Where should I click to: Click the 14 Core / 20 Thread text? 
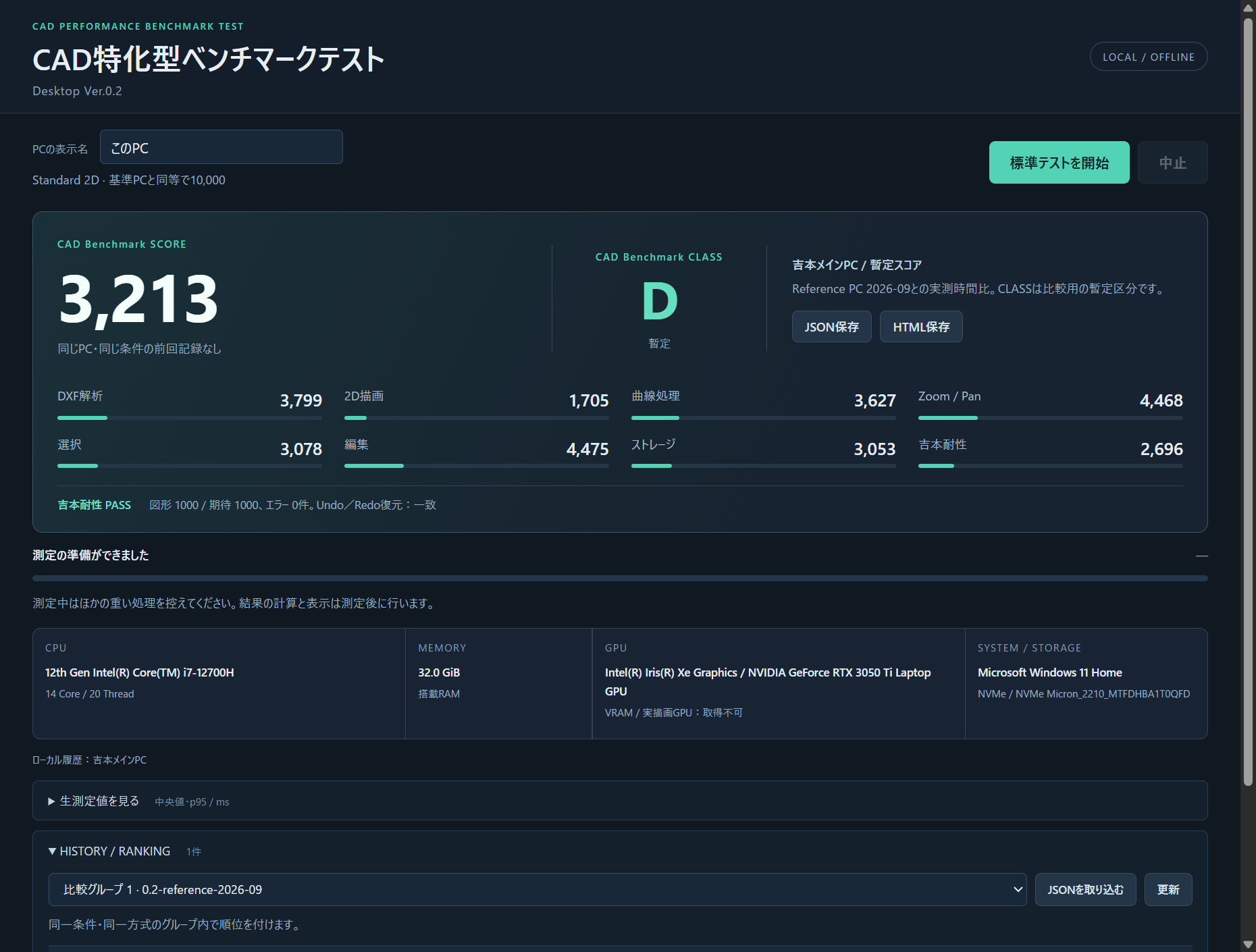[x=90, y=694]
